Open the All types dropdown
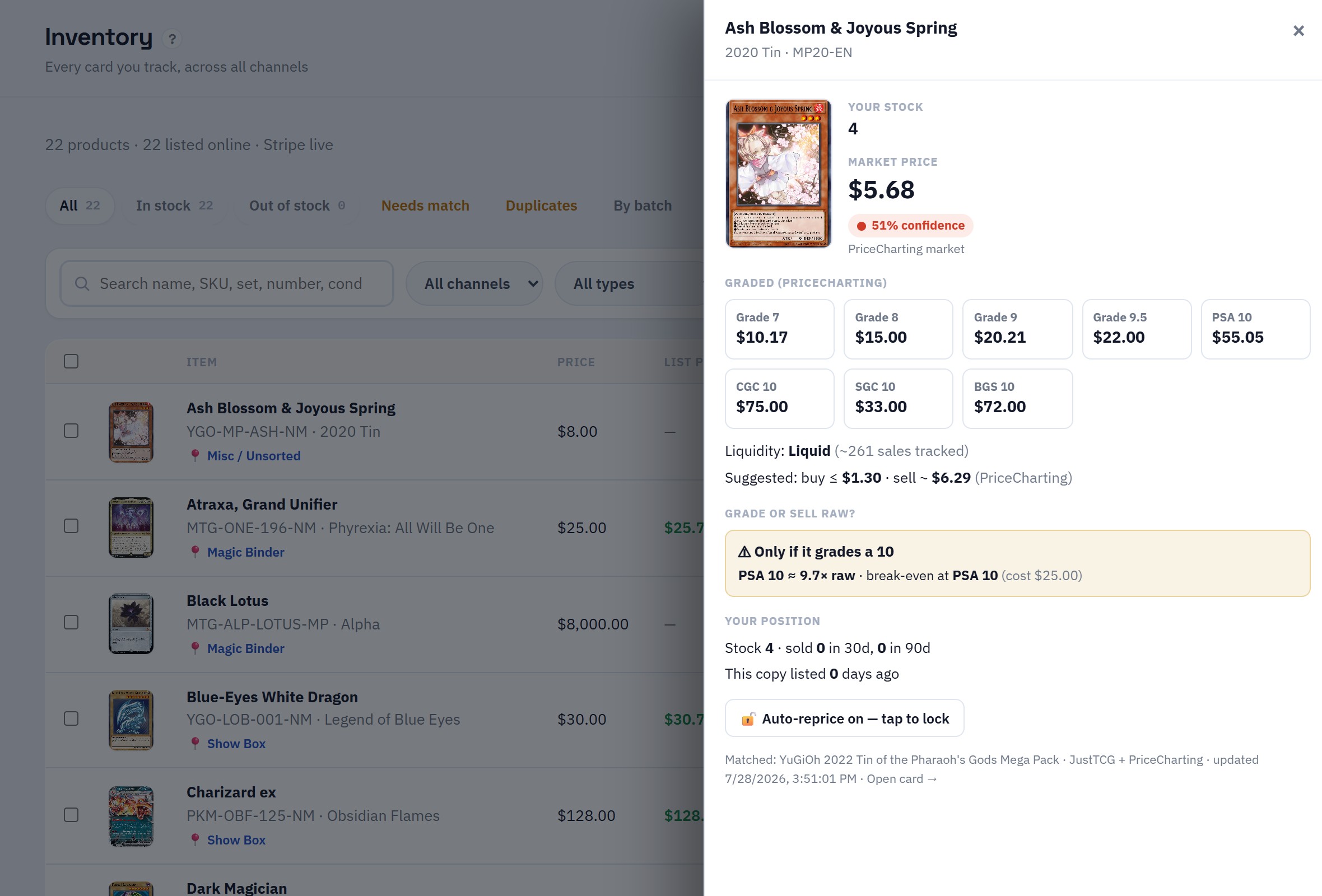 coord(629,283)
